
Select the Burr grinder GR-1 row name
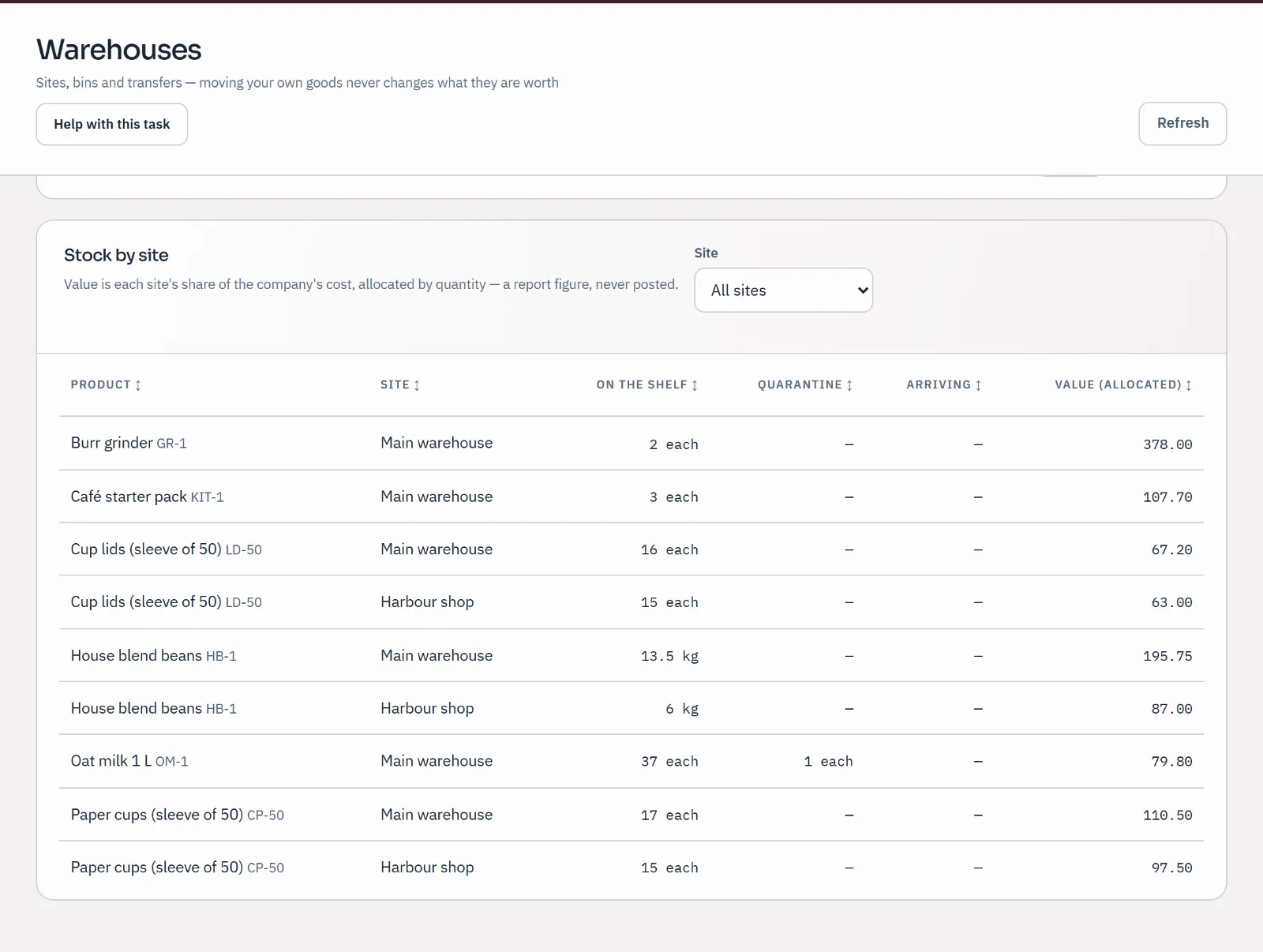(129, 443)
